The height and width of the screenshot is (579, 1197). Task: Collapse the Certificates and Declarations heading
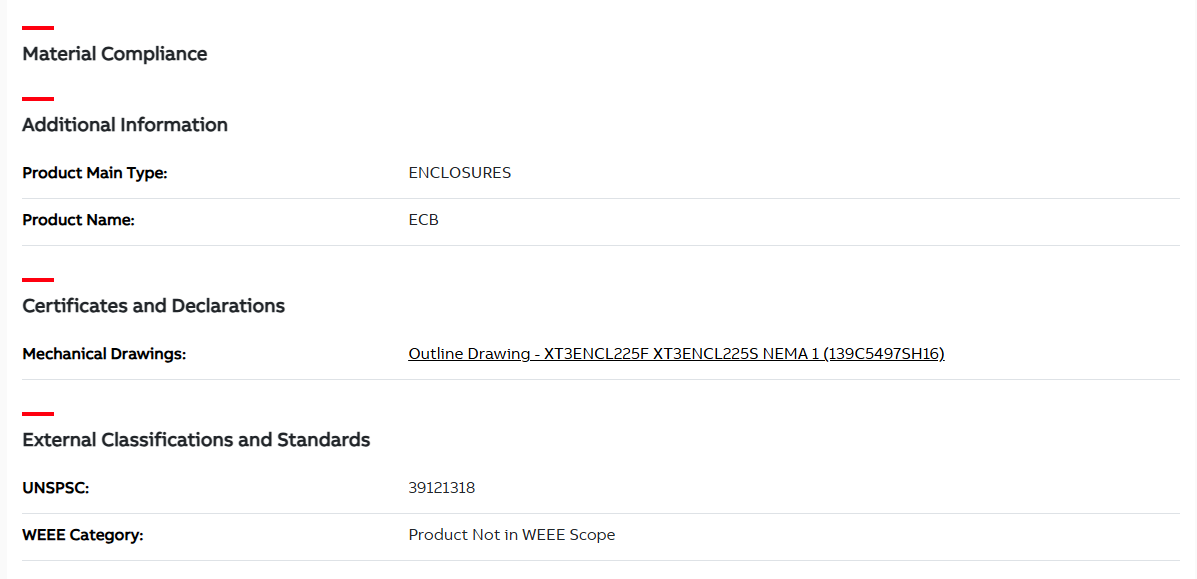[153, 306]
